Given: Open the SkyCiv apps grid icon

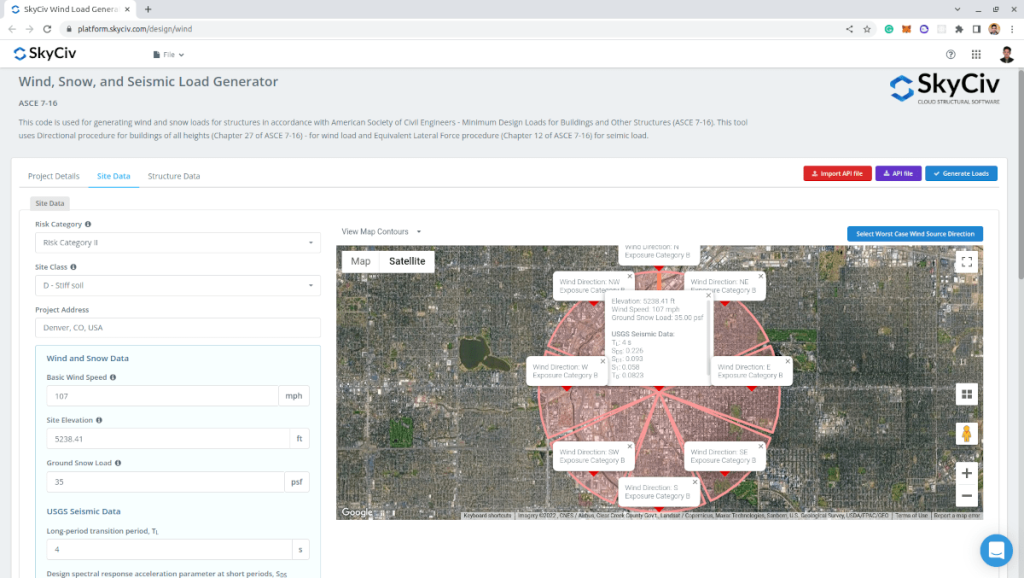Looking at the screenshot, I should [x=976, y=55].
